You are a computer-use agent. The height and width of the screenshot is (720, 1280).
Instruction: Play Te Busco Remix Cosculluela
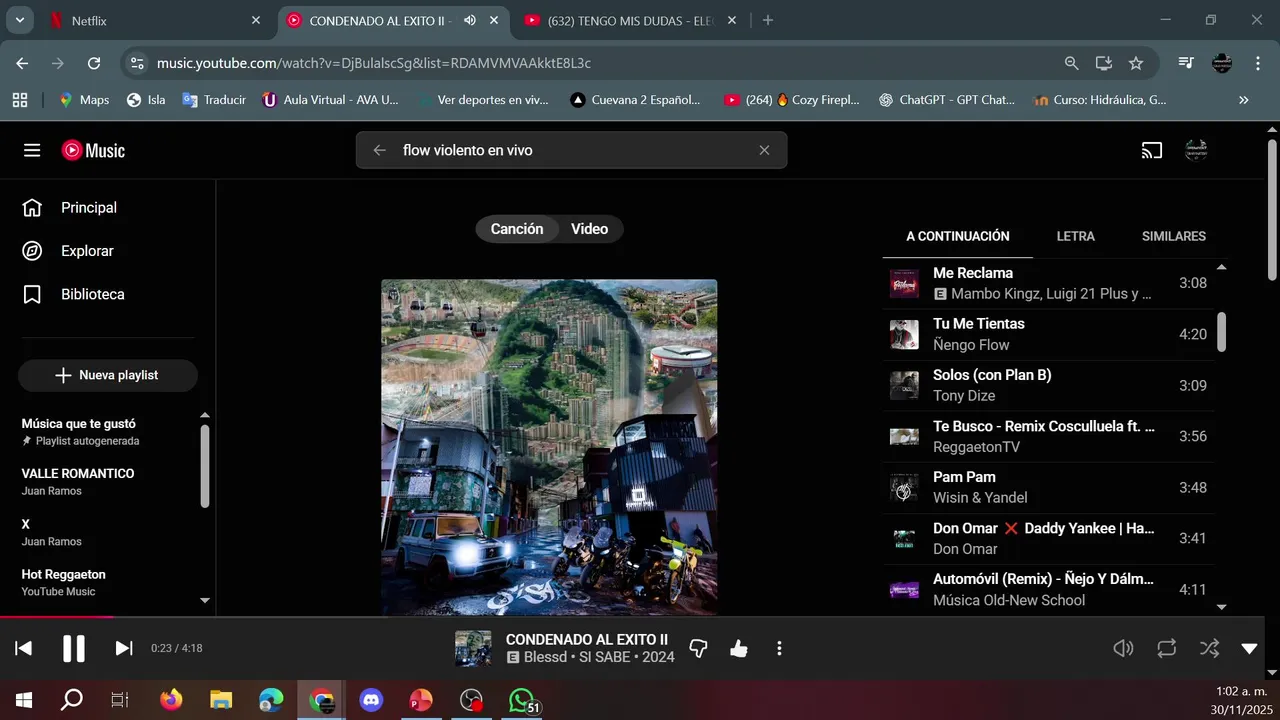click(x=1048, y=436)
